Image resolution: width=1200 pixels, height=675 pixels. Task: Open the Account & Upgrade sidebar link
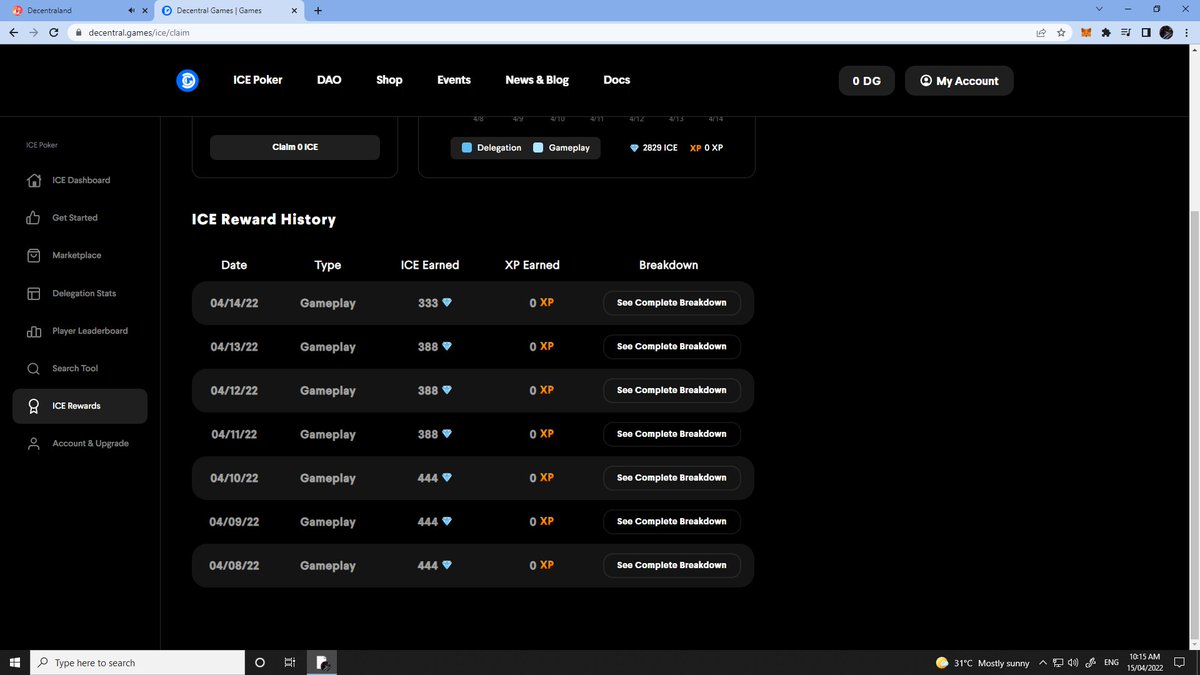[x=91, y=443]
